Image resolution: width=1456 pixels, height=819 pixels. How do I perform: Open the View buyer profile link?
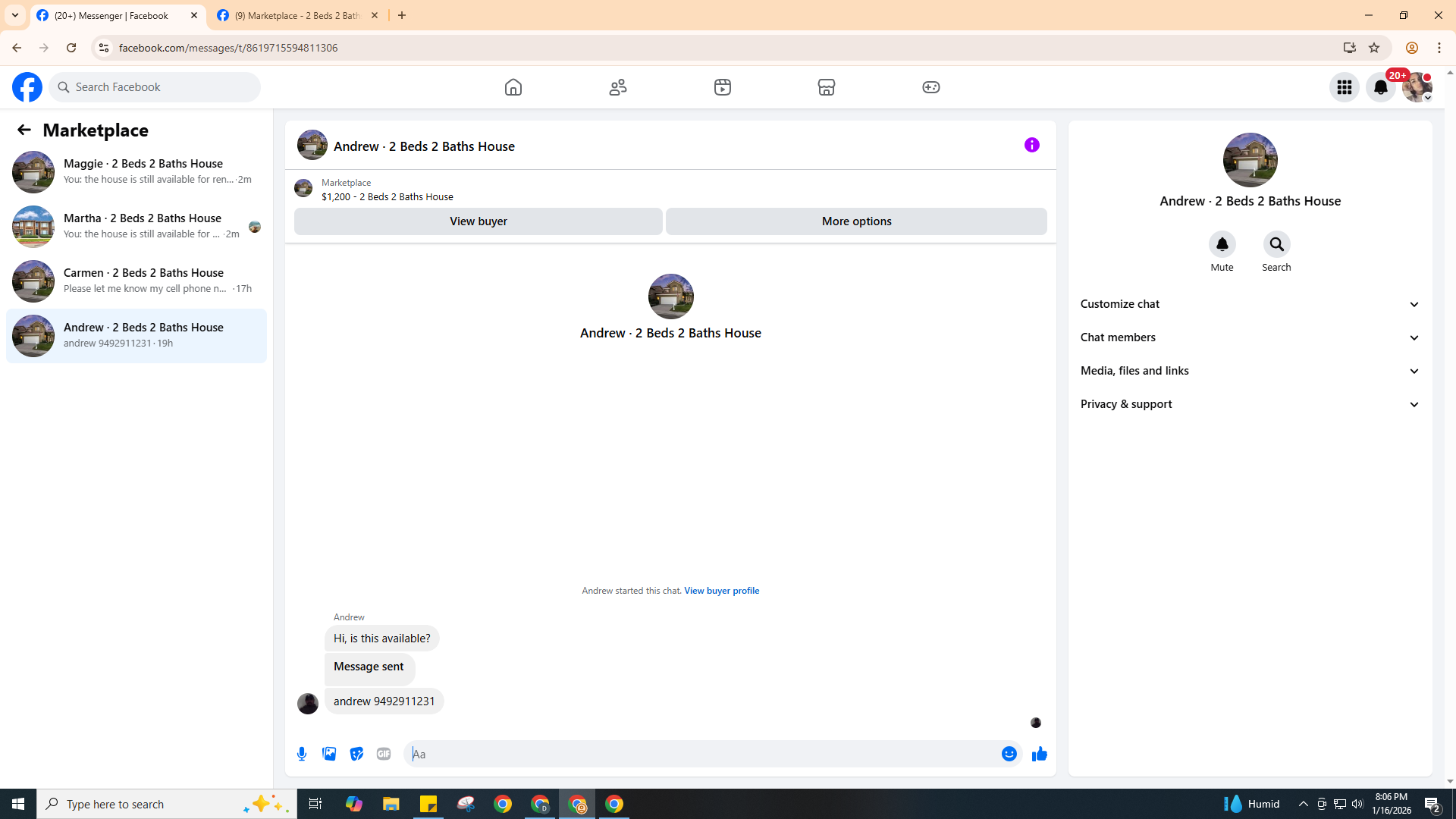721,591
